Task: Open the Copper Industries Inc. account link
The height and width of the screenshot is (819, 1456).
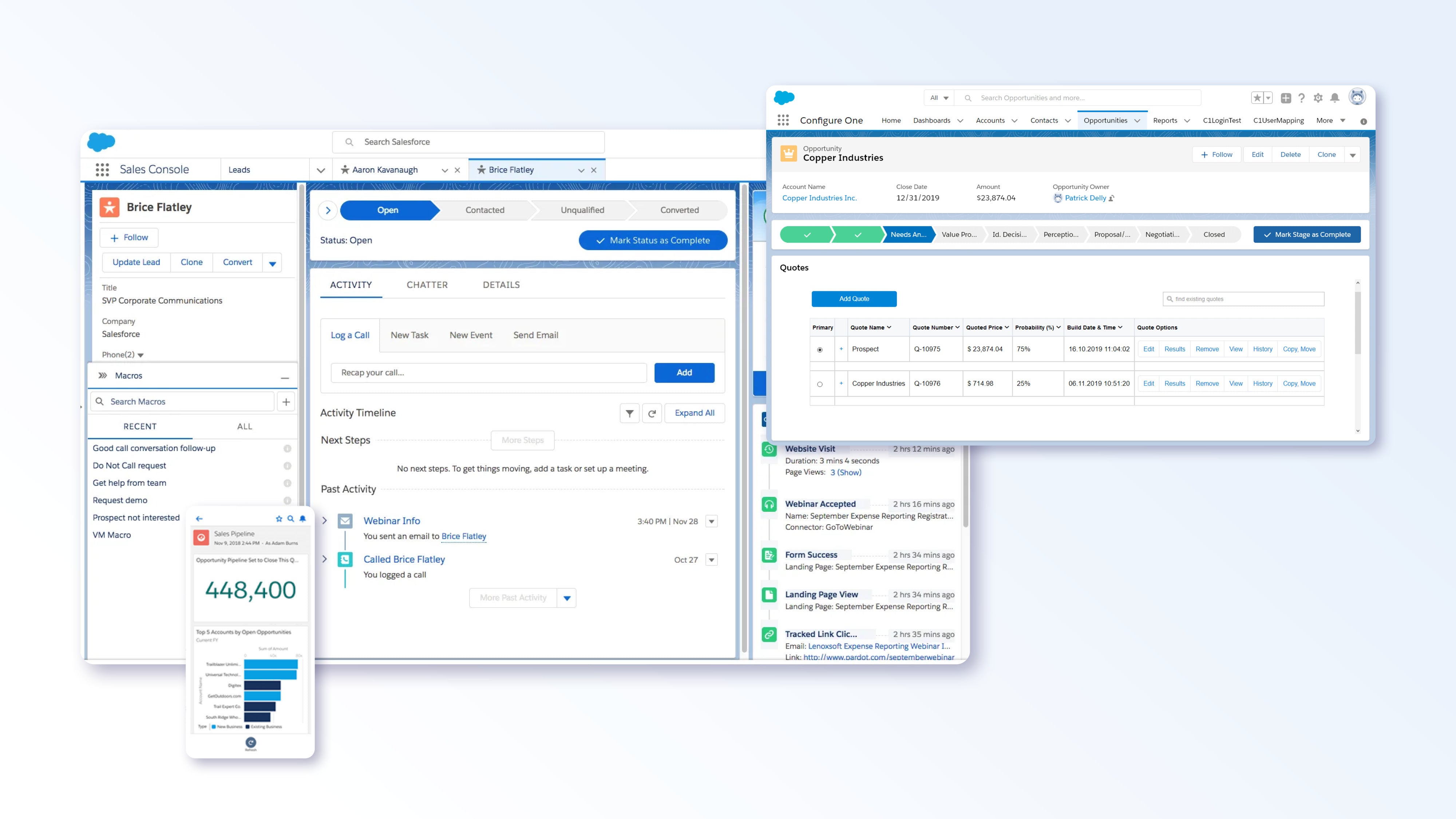Action: click(819, 198)
